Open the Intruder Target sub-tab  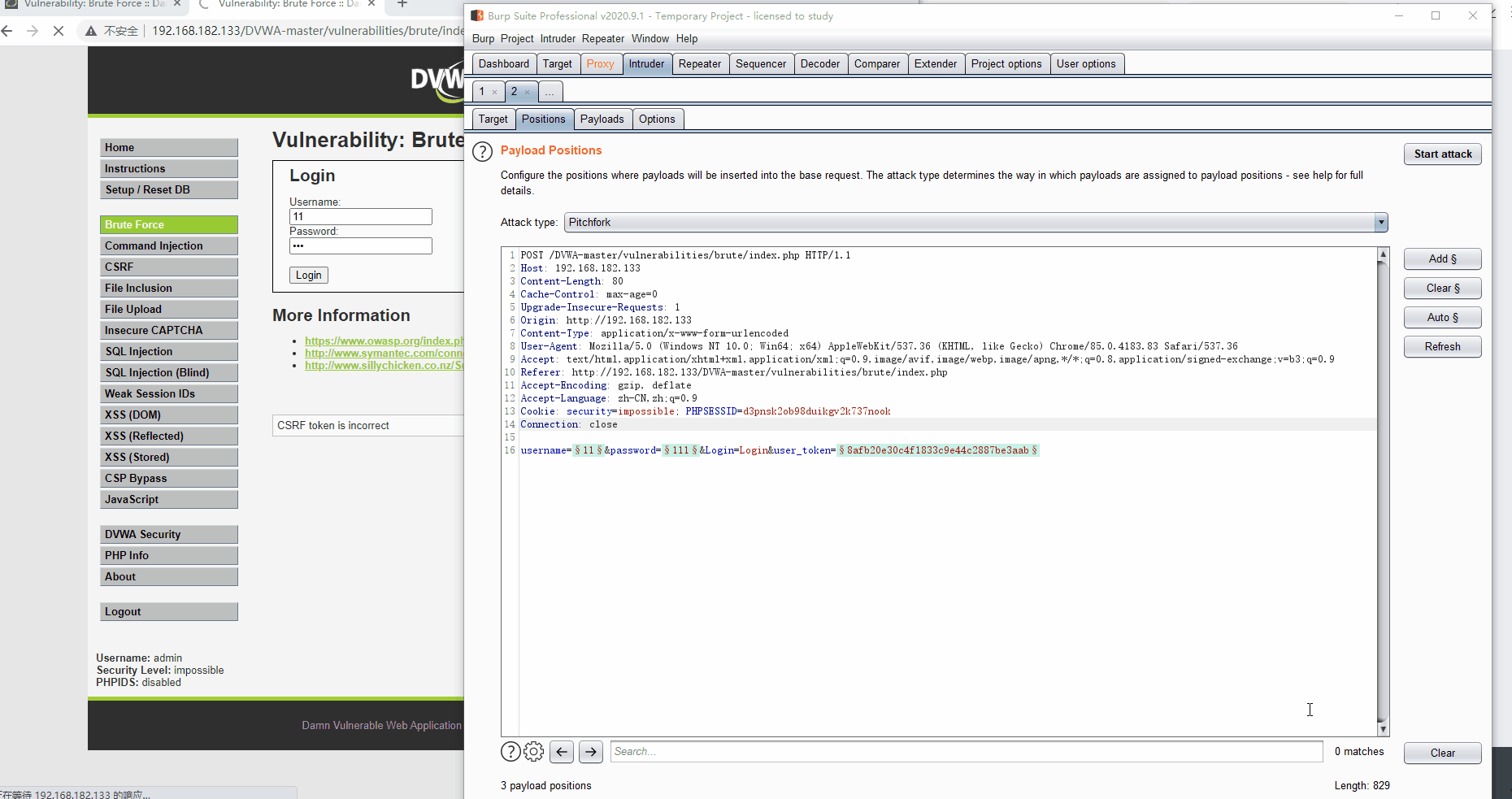click(x=493, y=119)
